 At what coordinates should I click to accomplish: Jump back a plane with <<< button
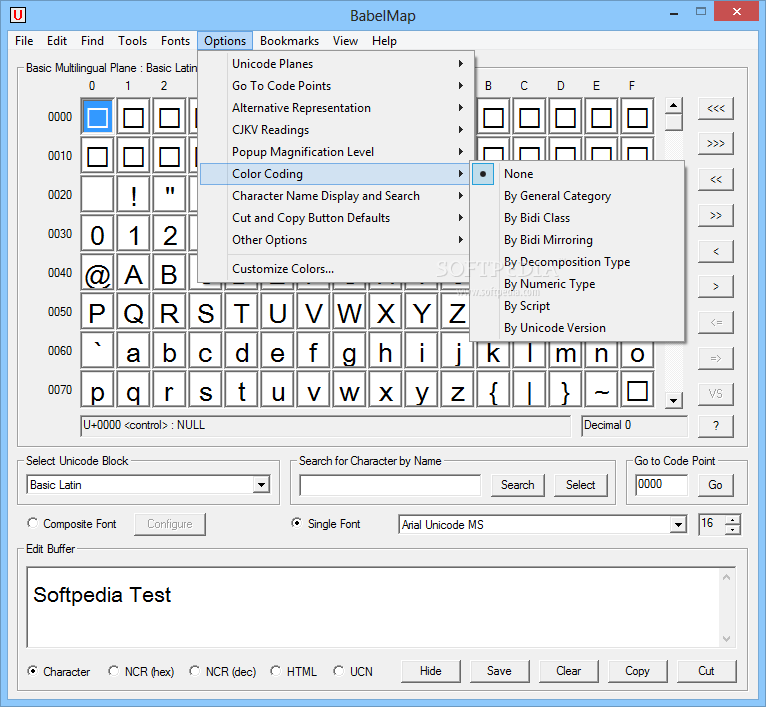(x=716, y=108)
